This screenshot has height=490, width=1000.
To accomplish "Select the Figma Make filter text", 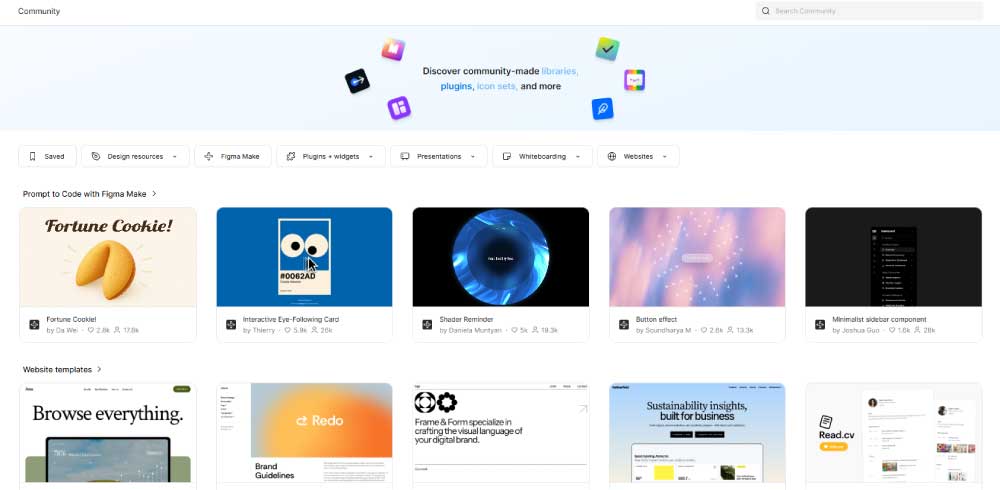I will coord(240,156).
